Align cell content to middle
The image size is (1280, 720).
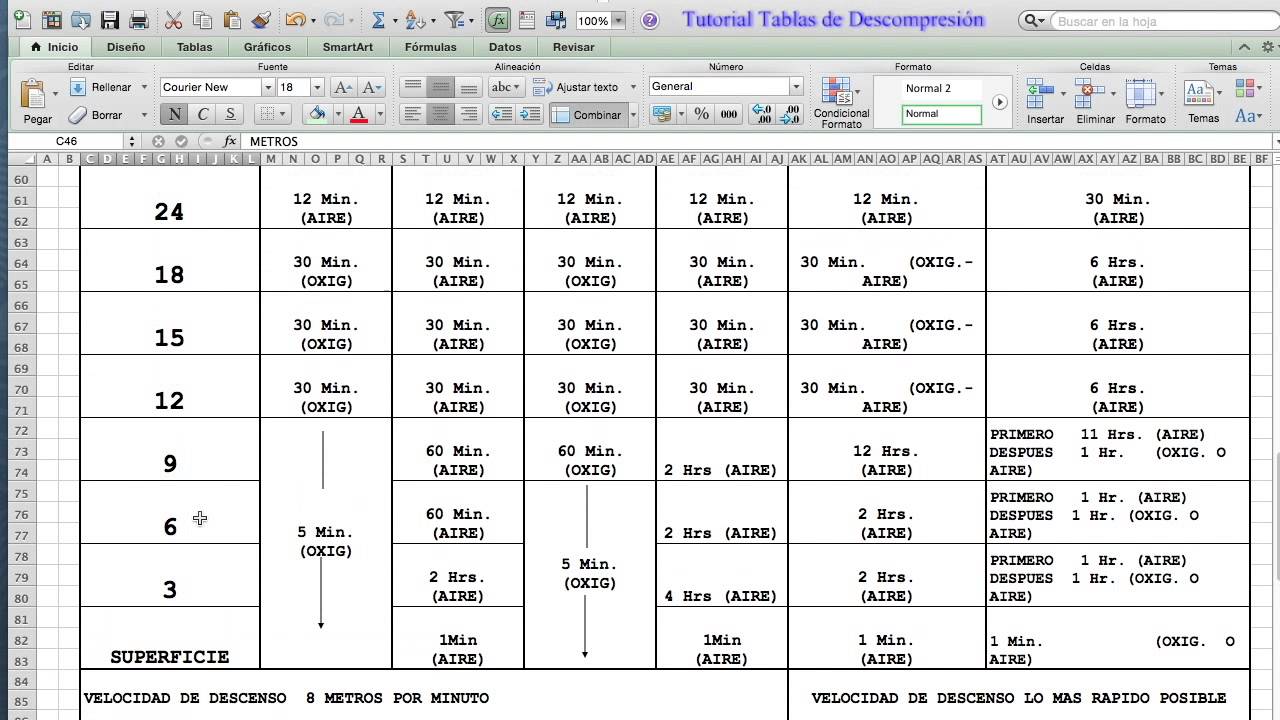pos(440,87)
